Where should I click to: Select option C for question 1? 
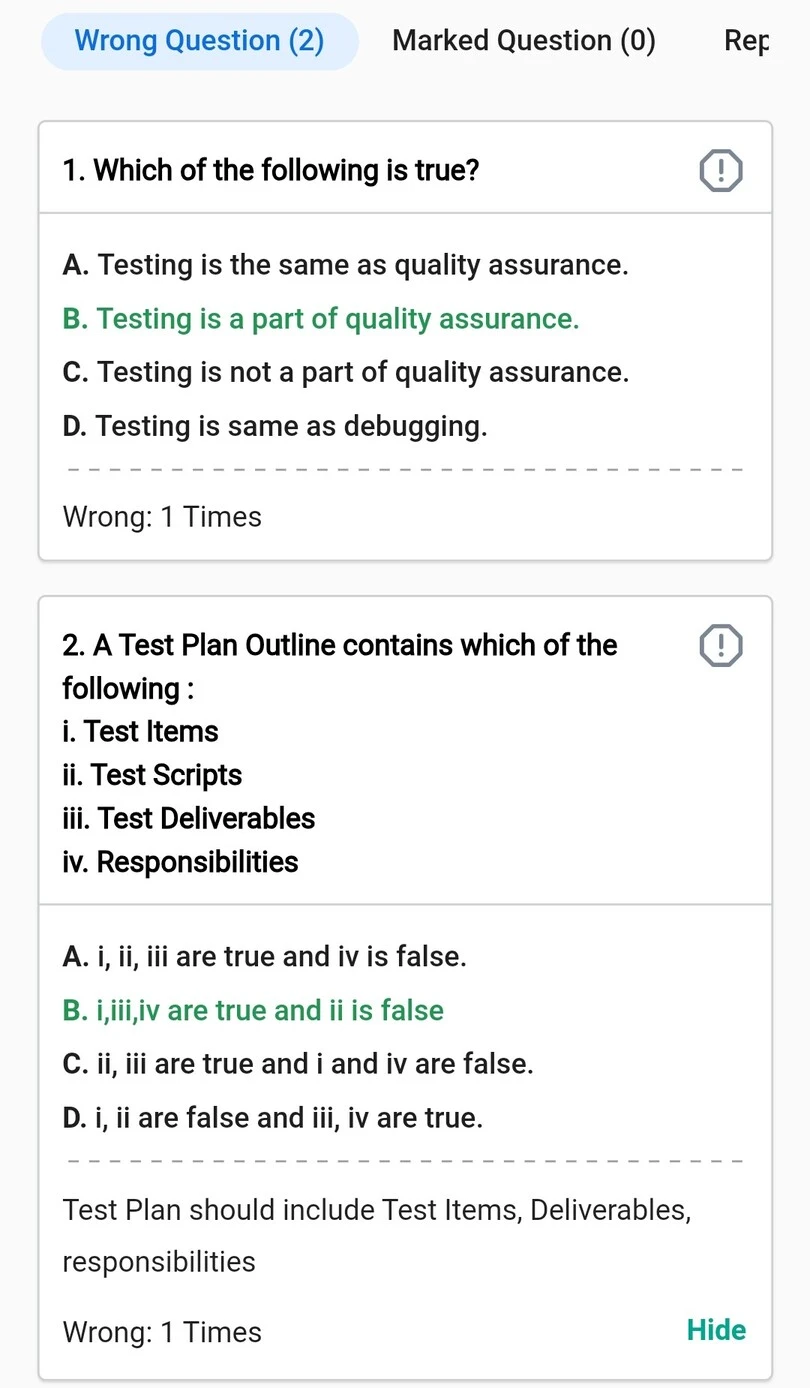pos(345,371)
